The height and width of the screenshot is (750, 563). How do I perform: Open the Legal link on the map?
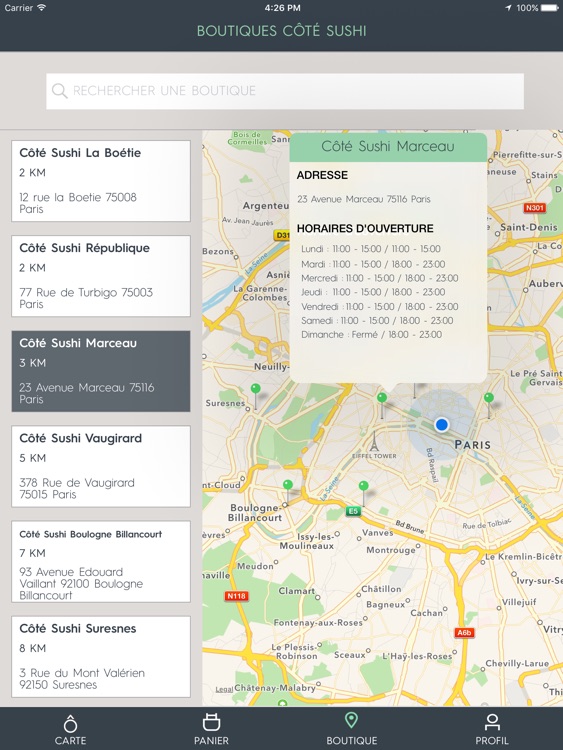click(x=224, y=689)
